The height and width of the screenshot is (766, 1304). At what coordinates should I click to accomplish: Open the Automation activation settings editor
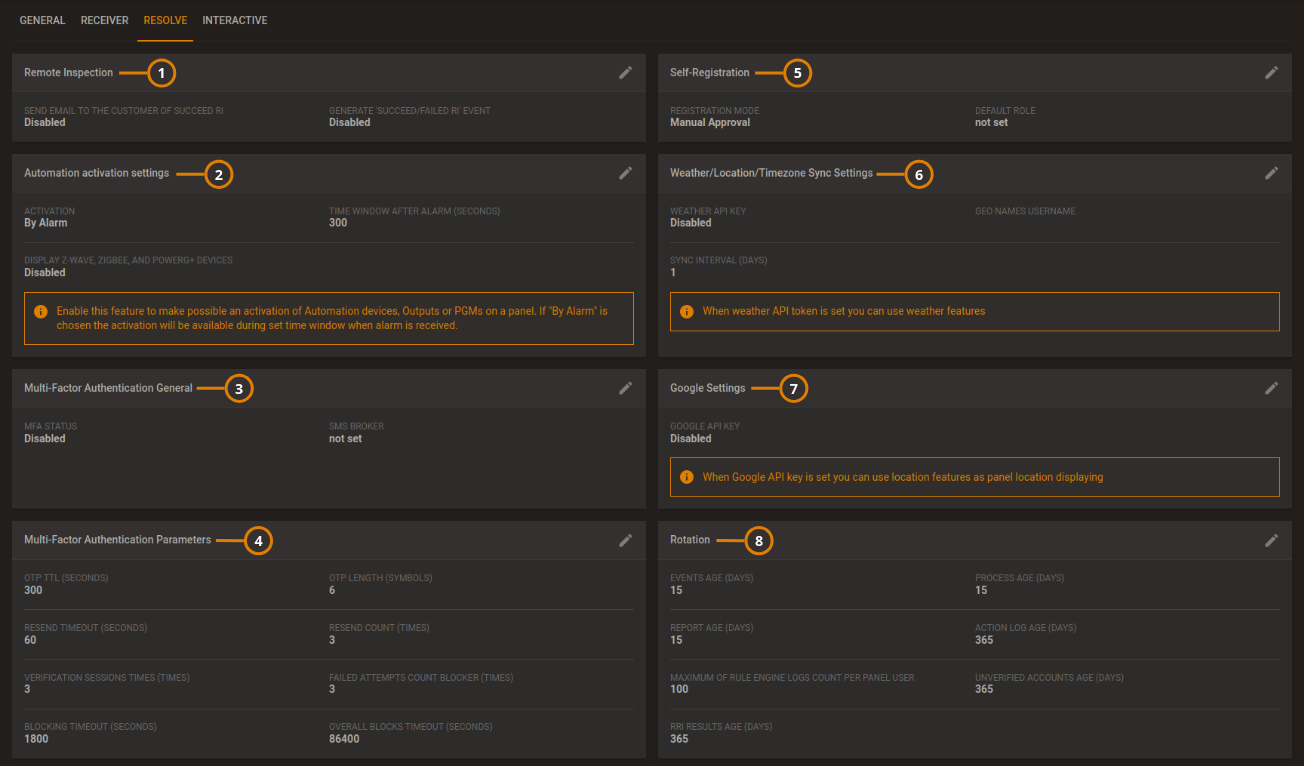pos(626,173)
